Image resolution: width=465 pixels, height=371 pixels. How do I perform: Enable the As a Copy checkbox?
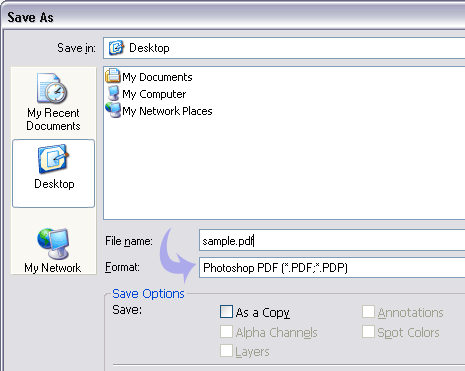[226, 312]
